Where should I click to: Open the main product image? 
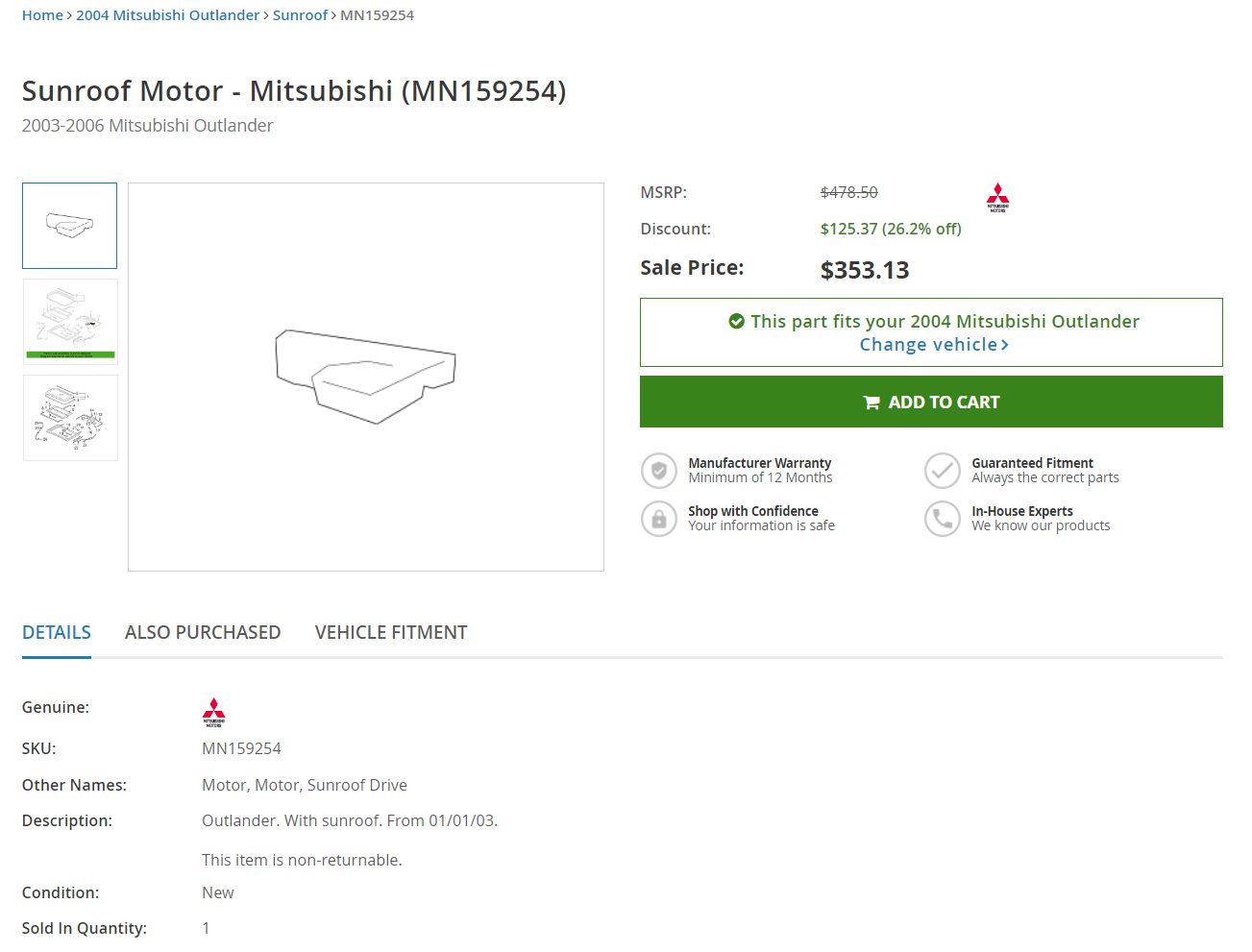click(x=365, y=377)
